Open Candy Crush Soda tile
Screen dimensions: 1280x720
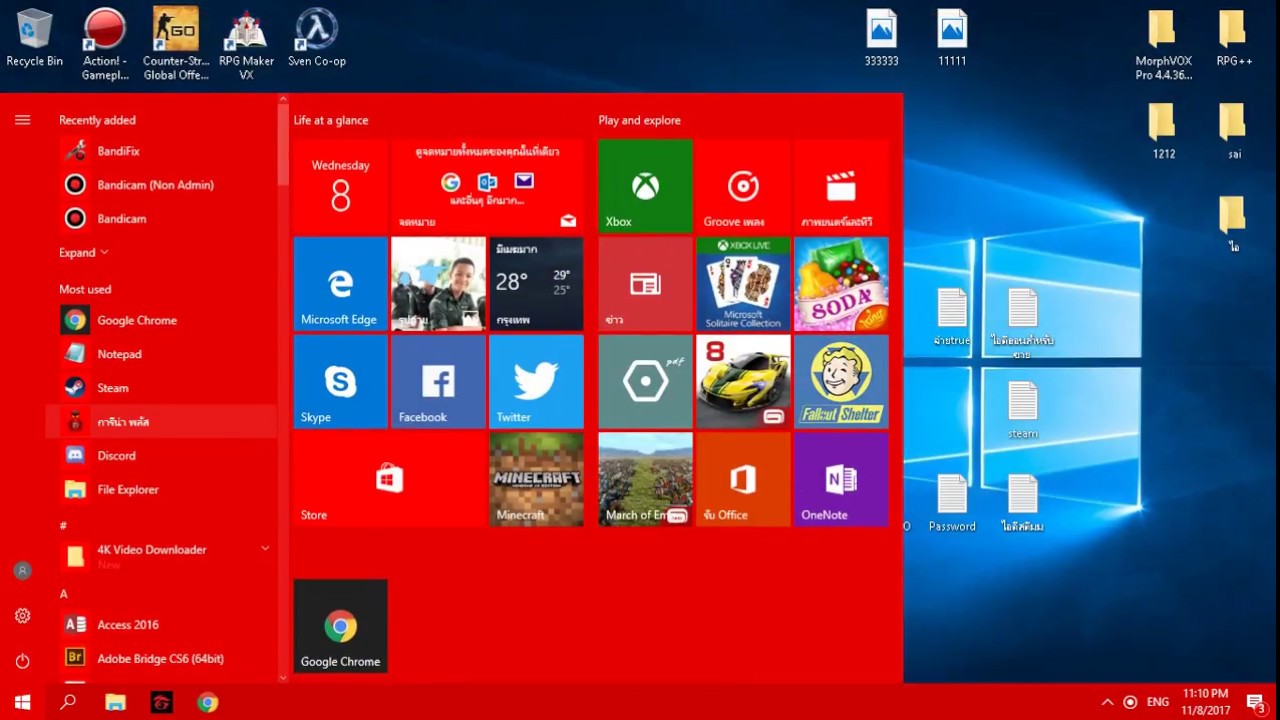841,284
